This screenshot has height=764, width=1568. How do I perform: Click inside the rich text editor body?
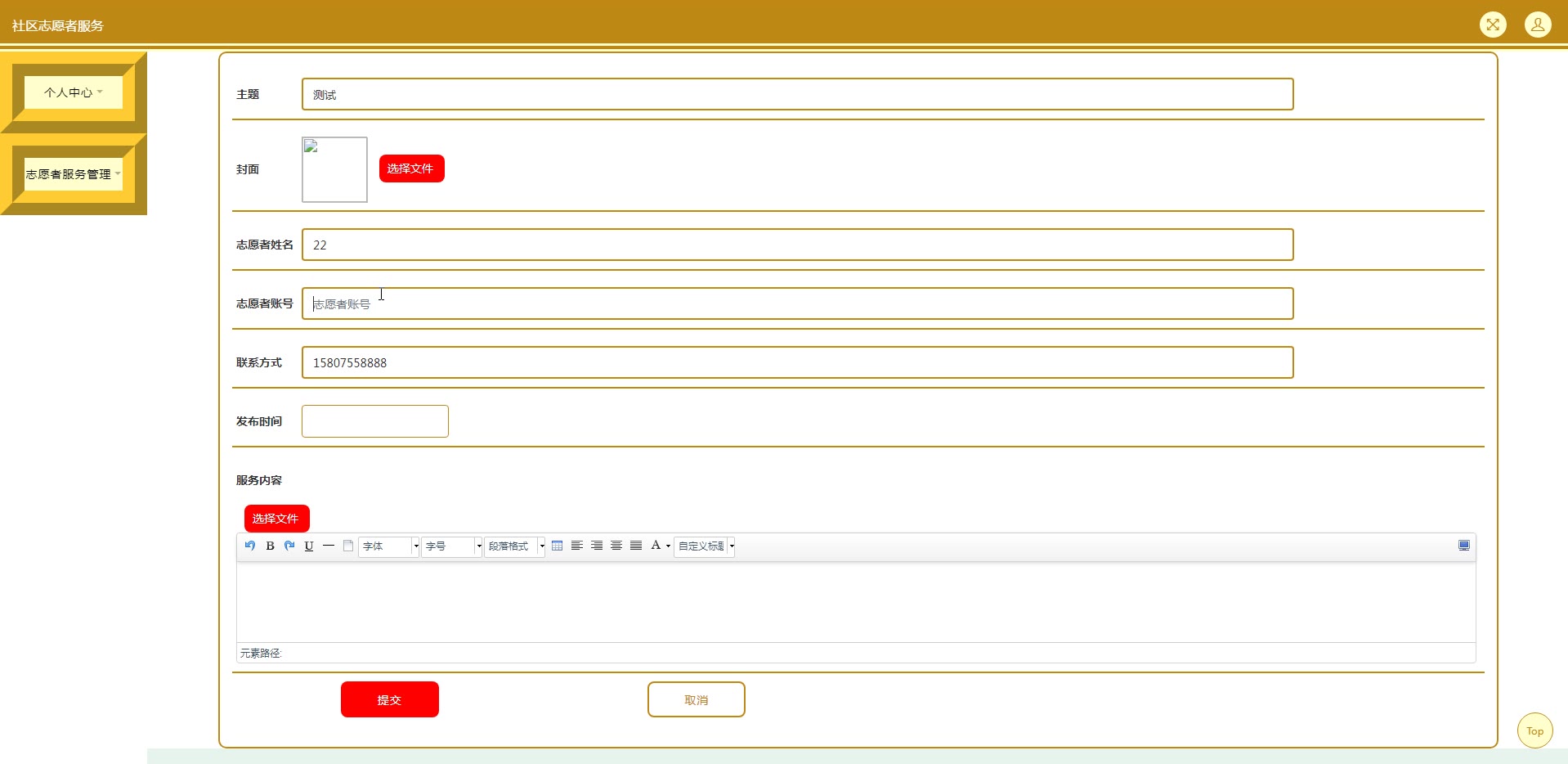(x=856, y=602)
